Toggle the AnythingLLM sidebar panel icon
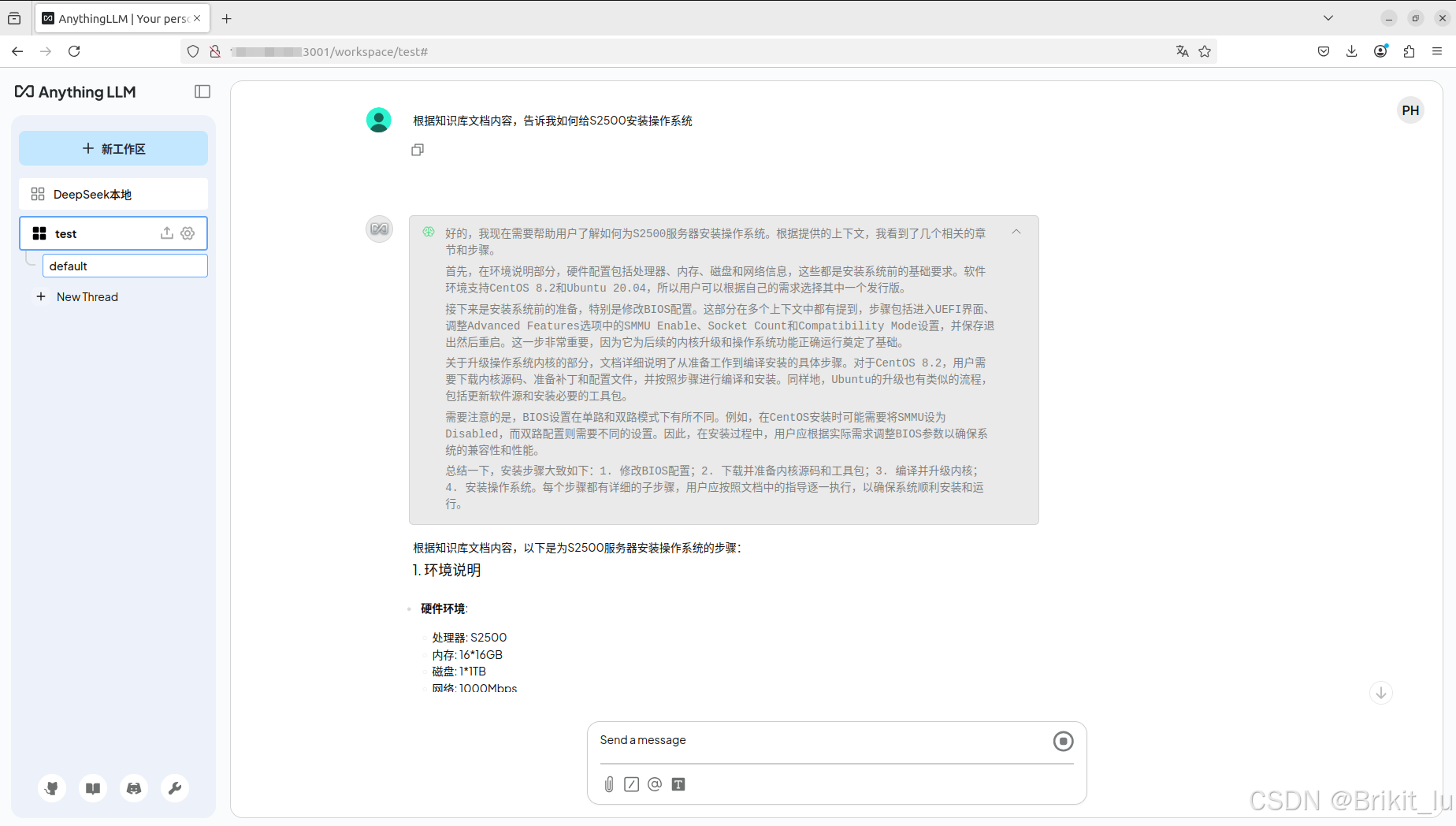Screen dimensions: 1456x826 tap(202, 91)
